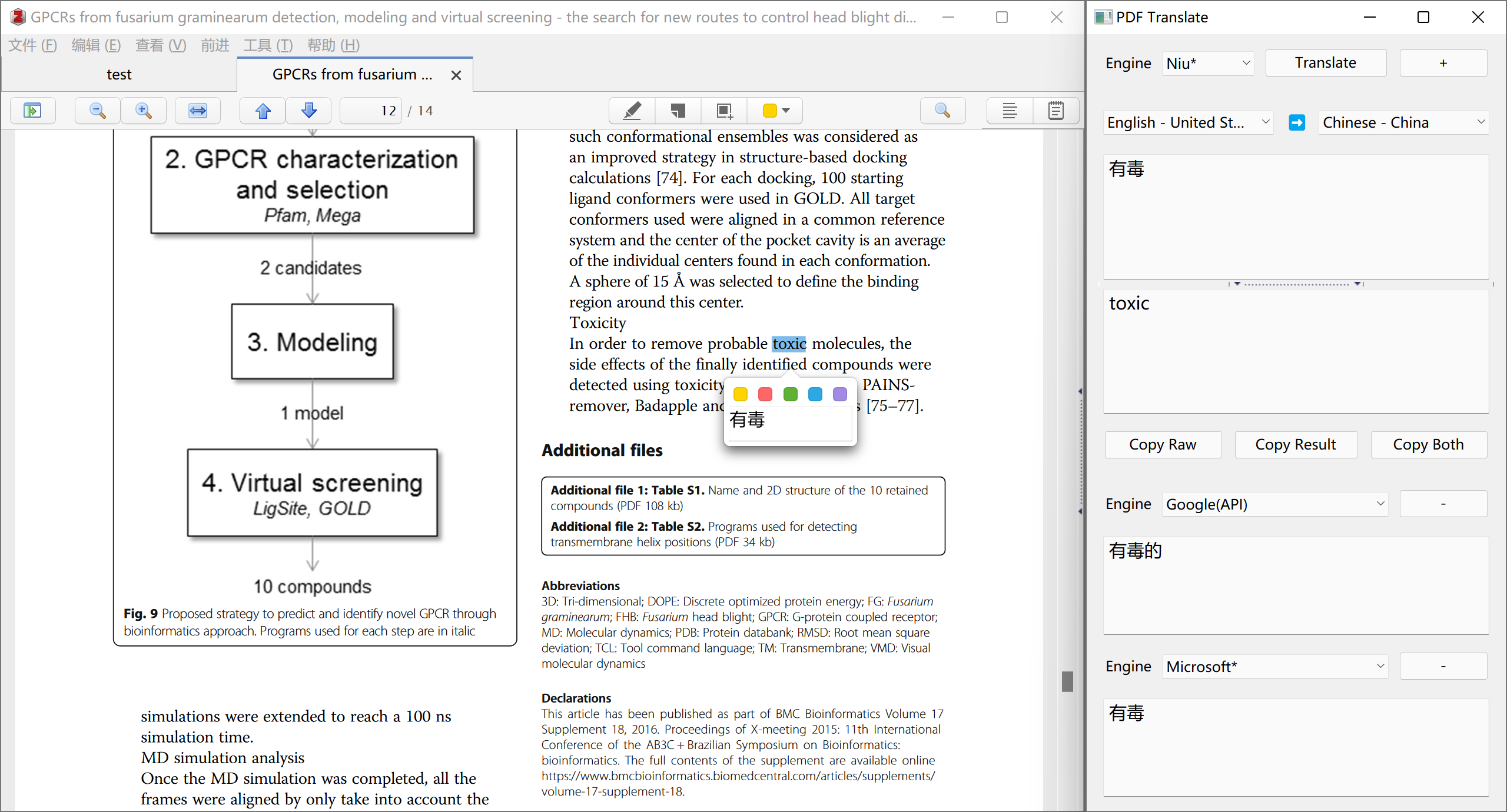Toggle the sidebar panel icon
1507x812 pixels.
32,111
